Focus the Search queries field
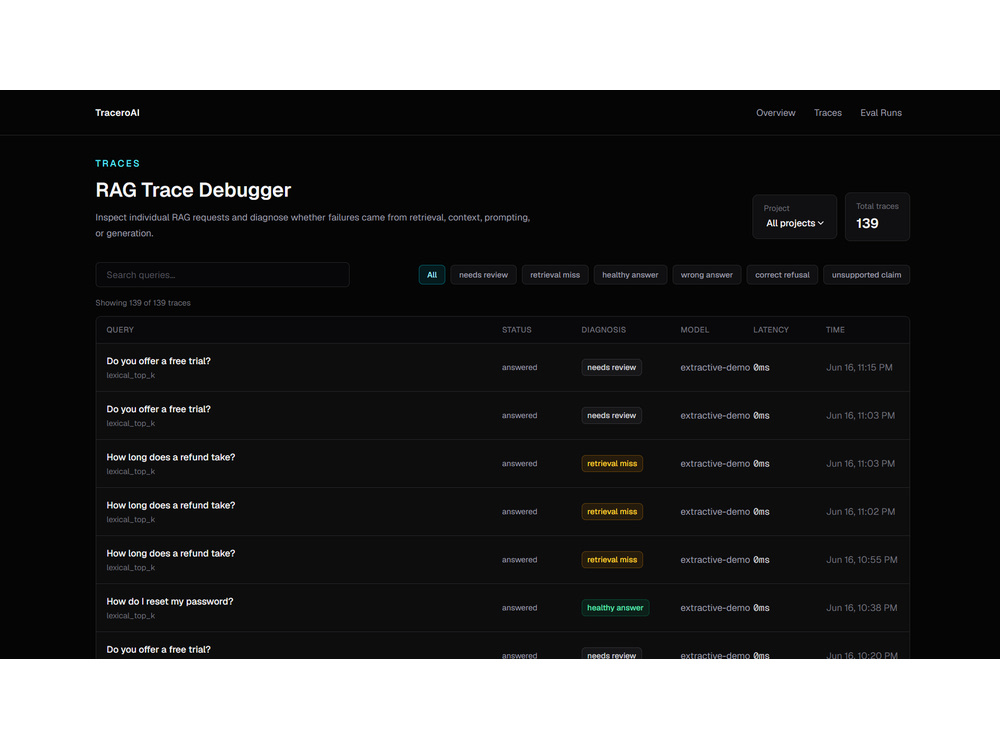Viewport: 1000px width, 750px height. 222,275
